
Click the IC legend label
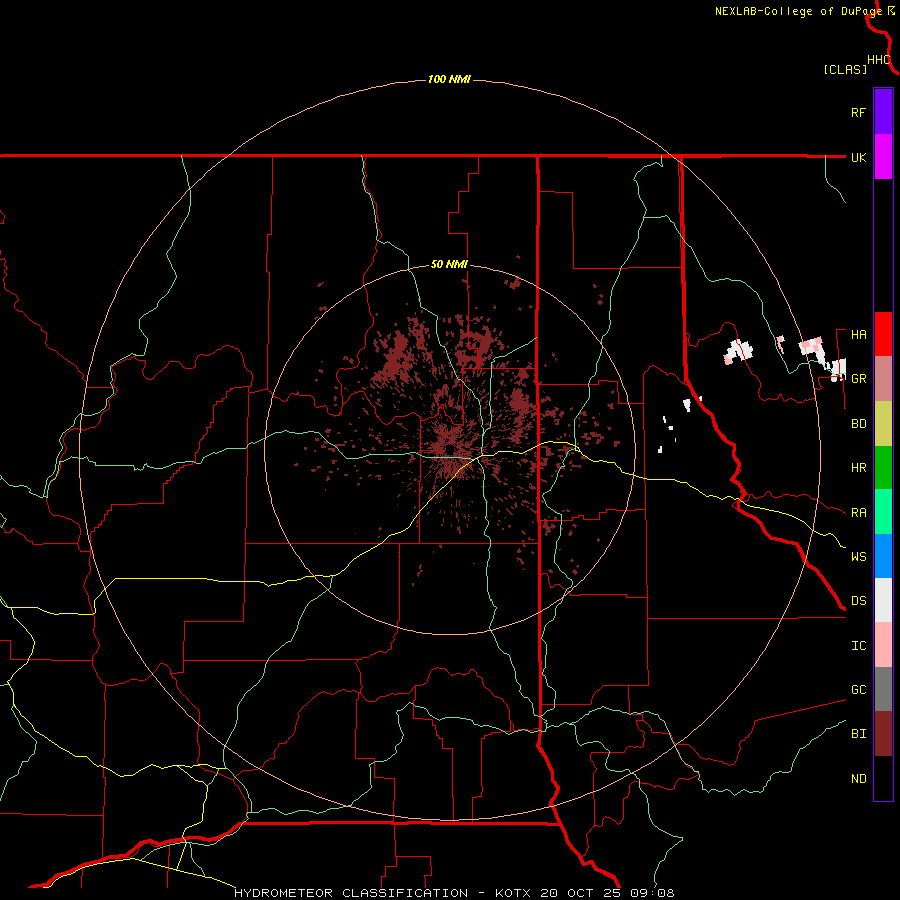point(858,646)
